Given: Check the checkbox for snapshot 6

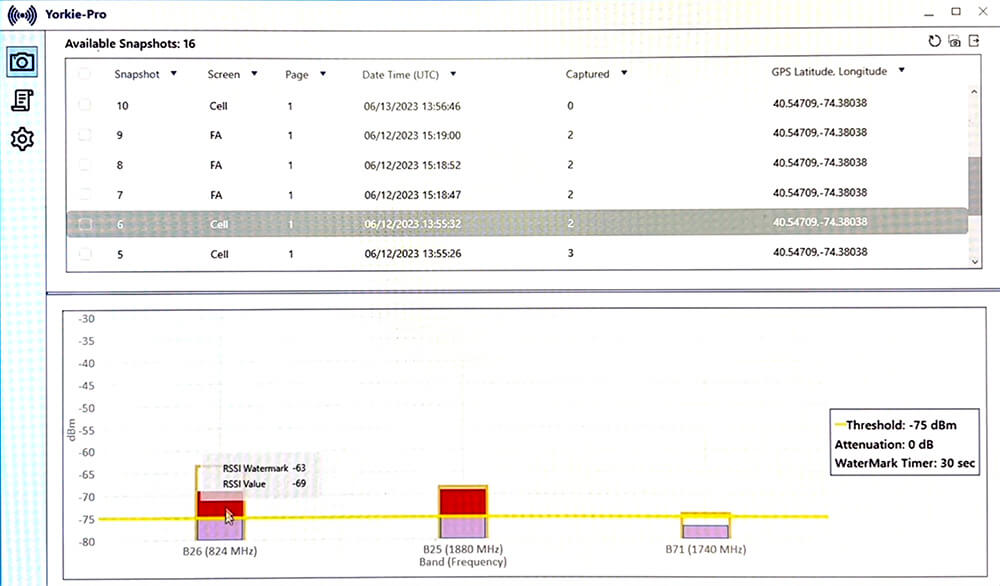Looking at the screenshot, I should 84,224.
